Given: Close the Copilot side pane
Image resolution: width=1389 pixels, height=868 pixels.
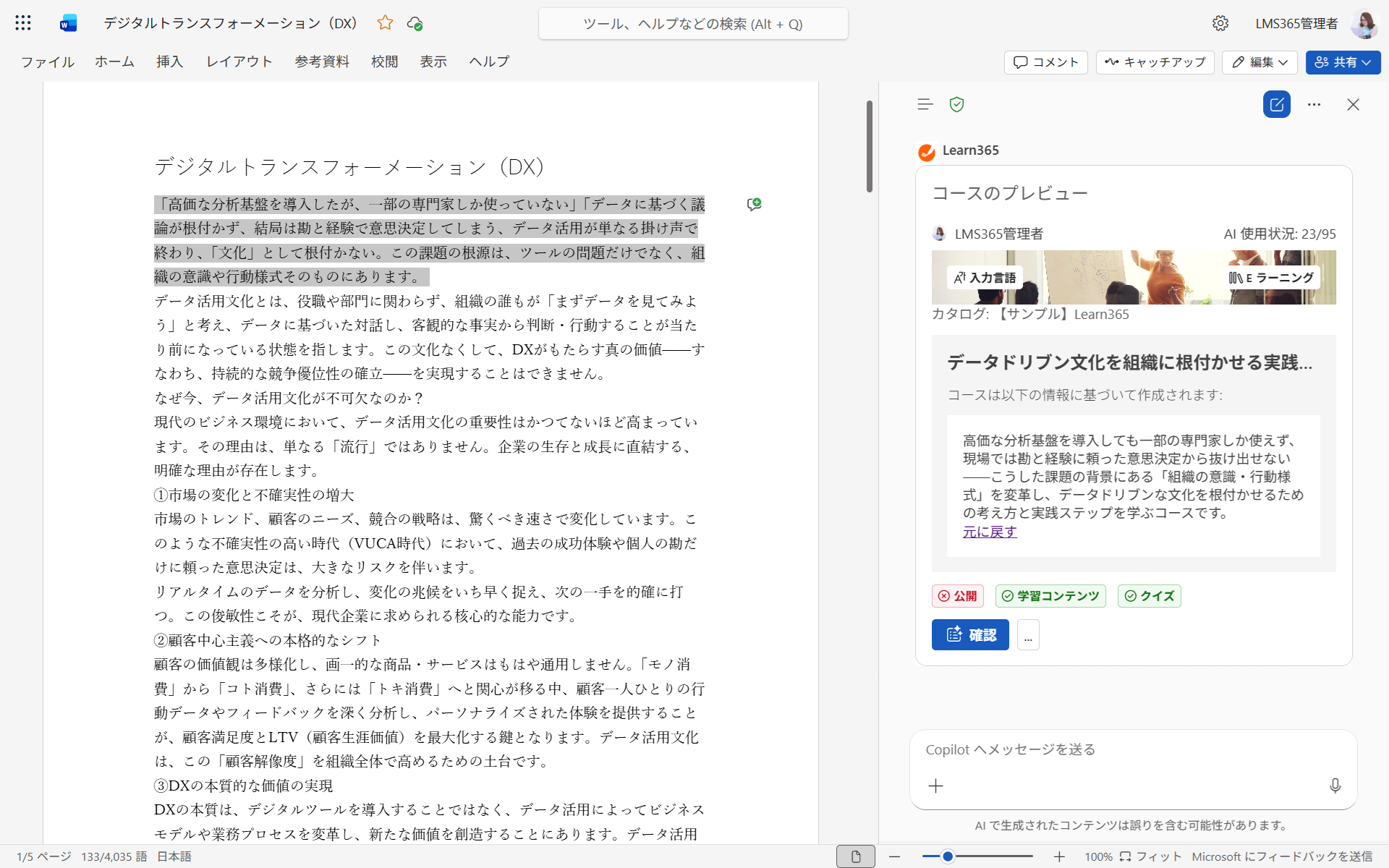Looking at the screenshot, I should coord(1353,104).
